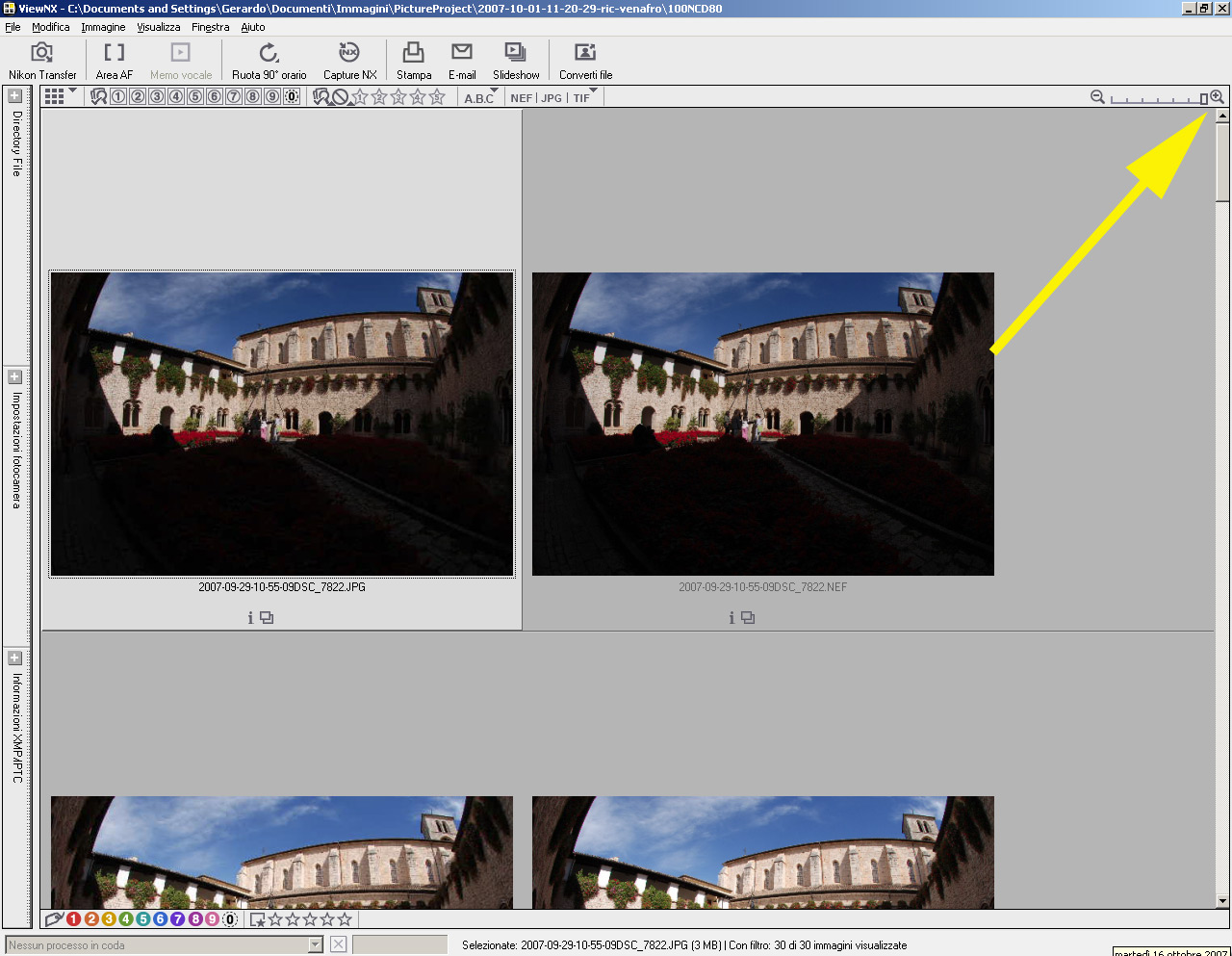Click the thumbnail grid view icon
Image resolution: width=1232 pixels, height=956 pixels.
(55, 96)
